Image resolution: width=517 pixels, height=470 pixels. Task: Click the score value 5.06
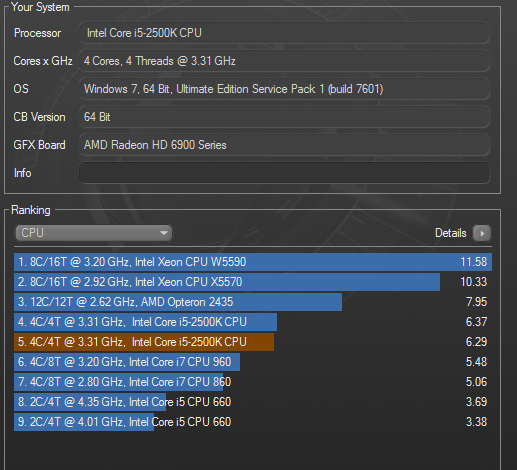click(476, 382)
